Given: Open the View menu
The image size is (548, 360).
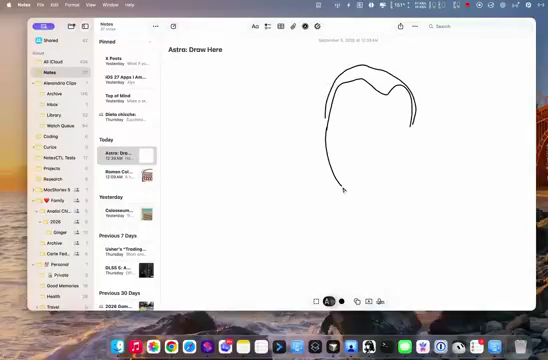Looking at the screenshot, I should tap(91, 5).
